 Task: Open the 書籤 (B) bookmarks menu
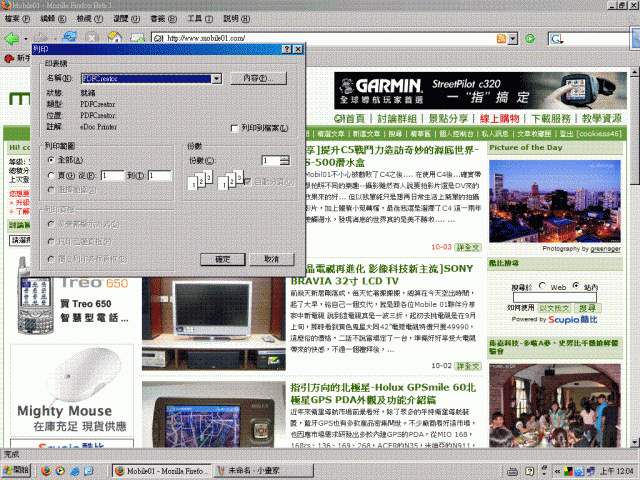[x=163, y=19]
